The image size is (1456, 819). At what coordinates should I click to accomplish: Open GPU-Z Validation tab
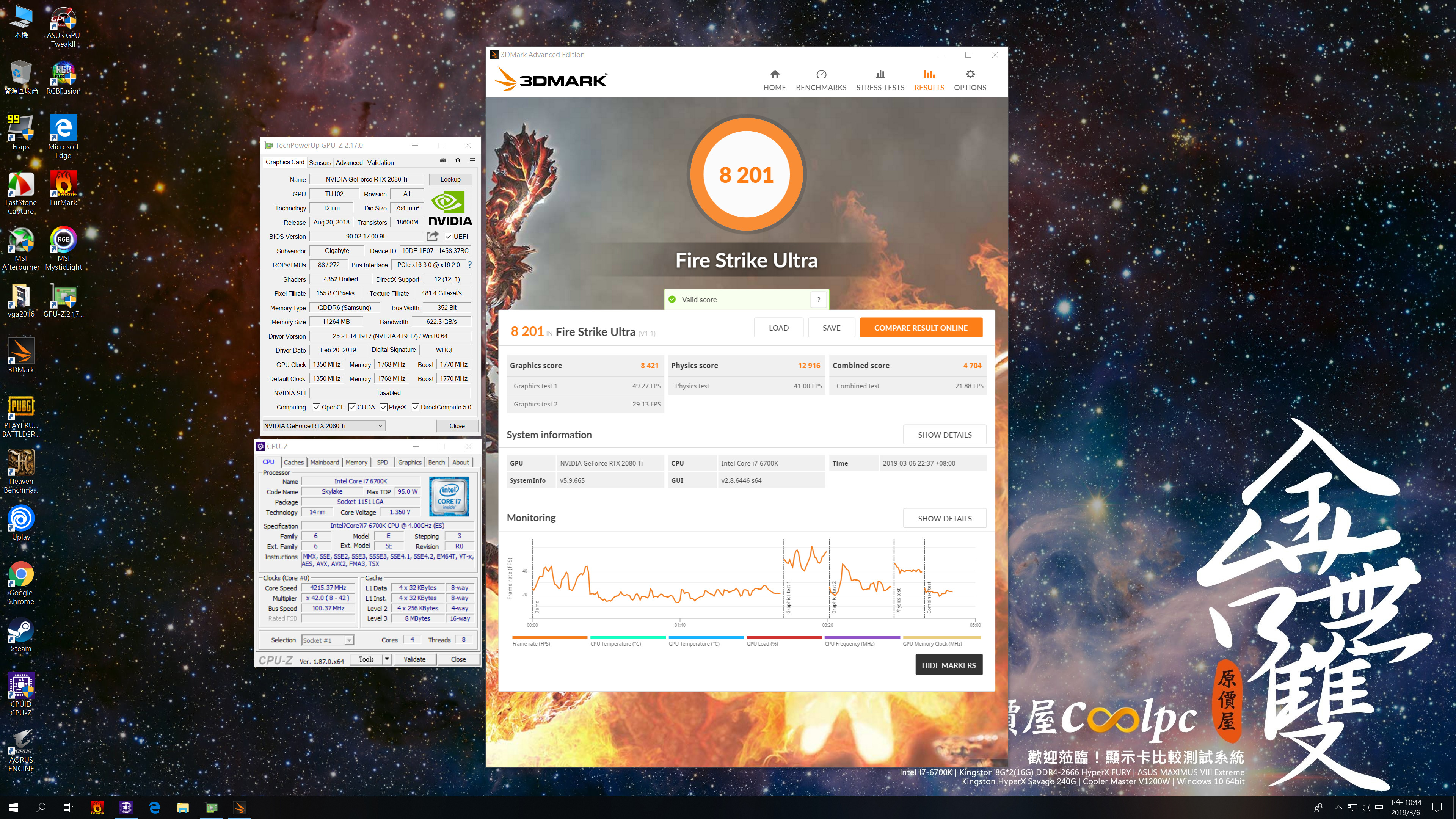(x=380, y=162)
